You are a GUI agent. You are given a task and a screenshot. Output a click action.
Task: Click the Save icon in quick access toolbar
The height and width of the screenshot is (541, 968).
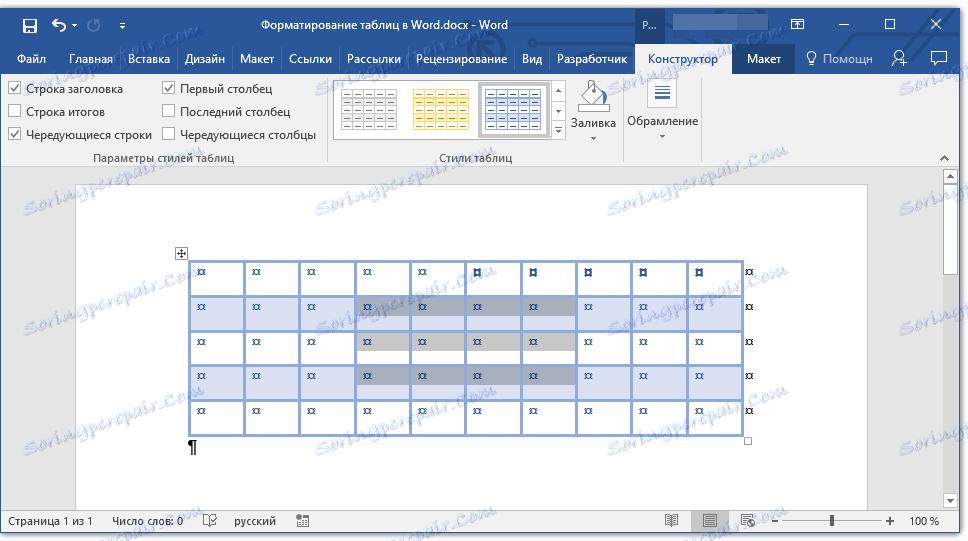point(29,25)
